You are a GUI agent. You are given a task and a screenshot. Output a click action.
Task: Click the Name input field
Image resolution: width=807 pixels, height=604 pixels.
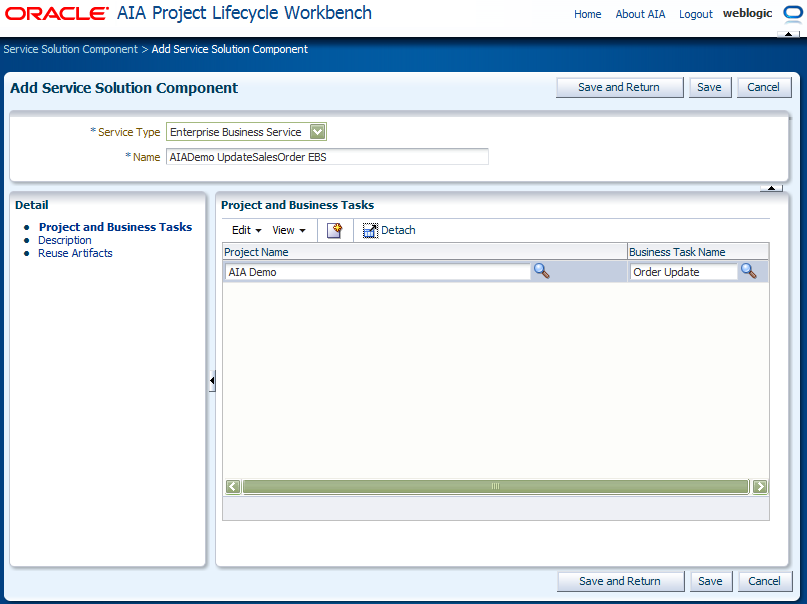(x=327, y=157)
